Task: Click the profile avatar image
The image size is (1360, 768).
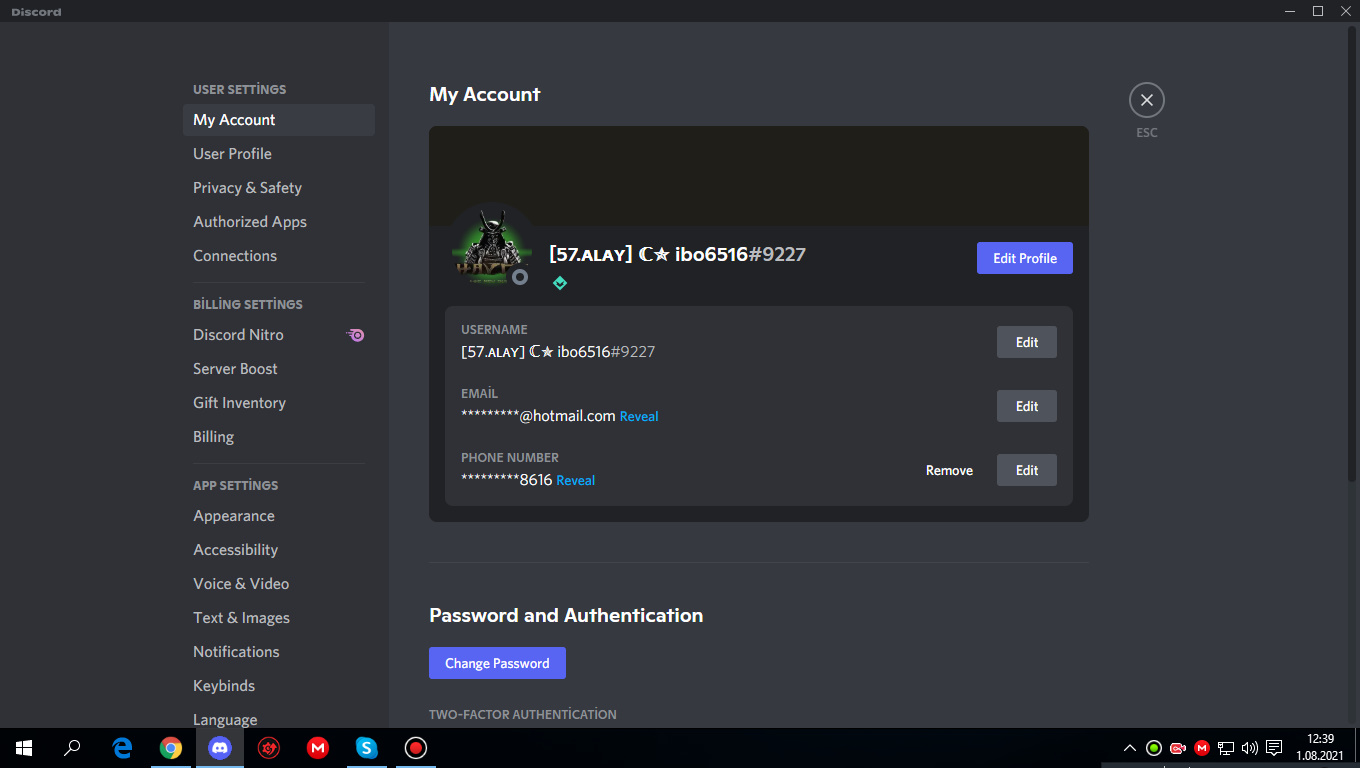Action: pyautogui.click(x=491, y=247)
